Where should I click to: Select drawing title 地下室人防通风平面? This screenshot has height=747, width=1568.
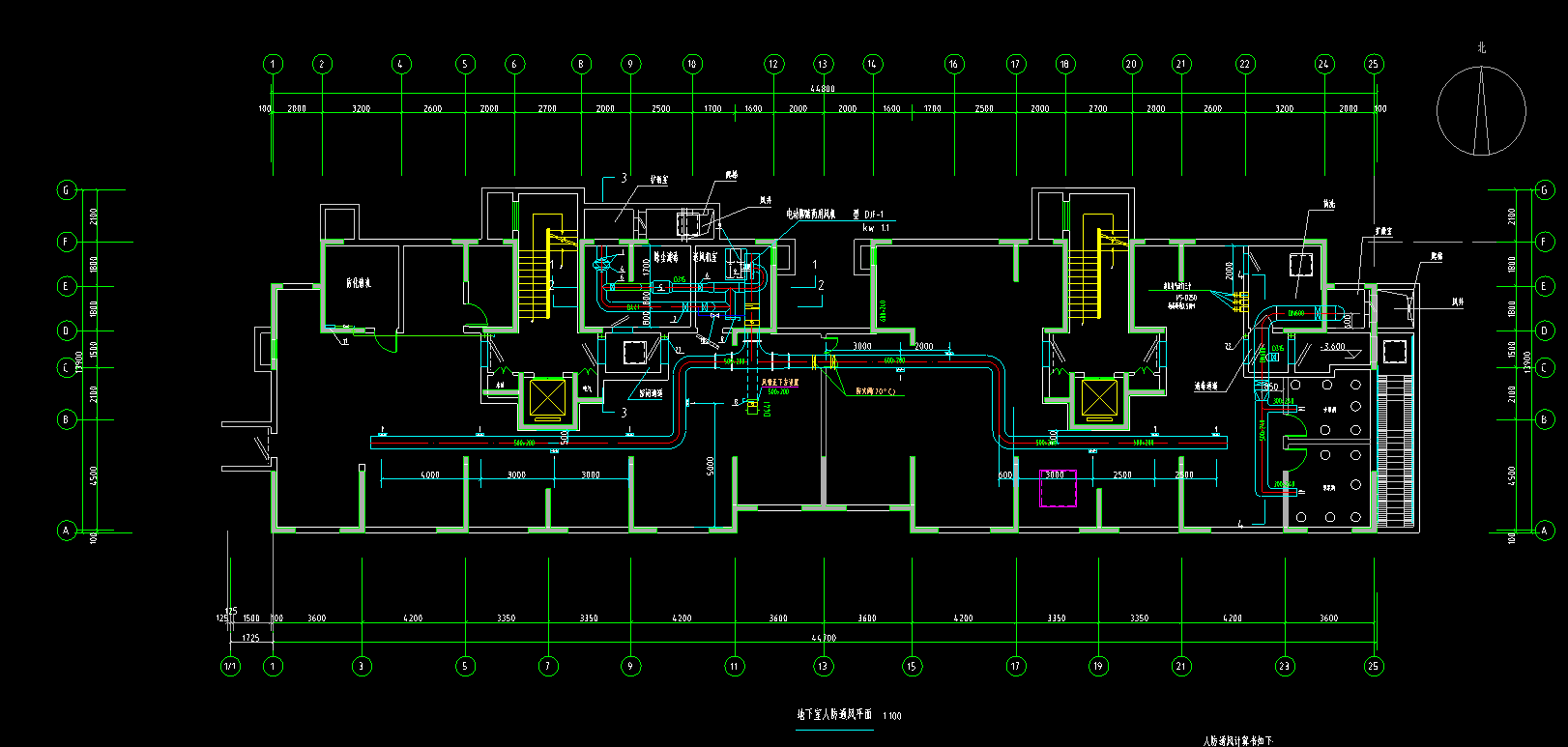point(834,714)
